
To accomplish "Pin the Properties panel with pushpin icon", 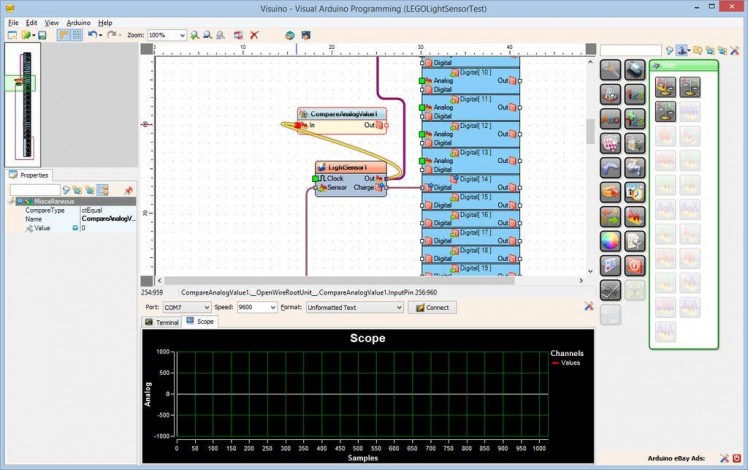I will (128, 189).
